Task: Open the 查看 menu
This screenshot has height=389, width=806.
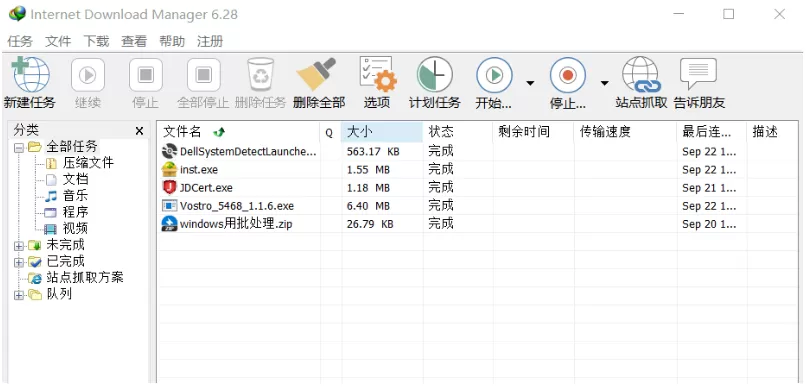Action: (x=134, y=41)
